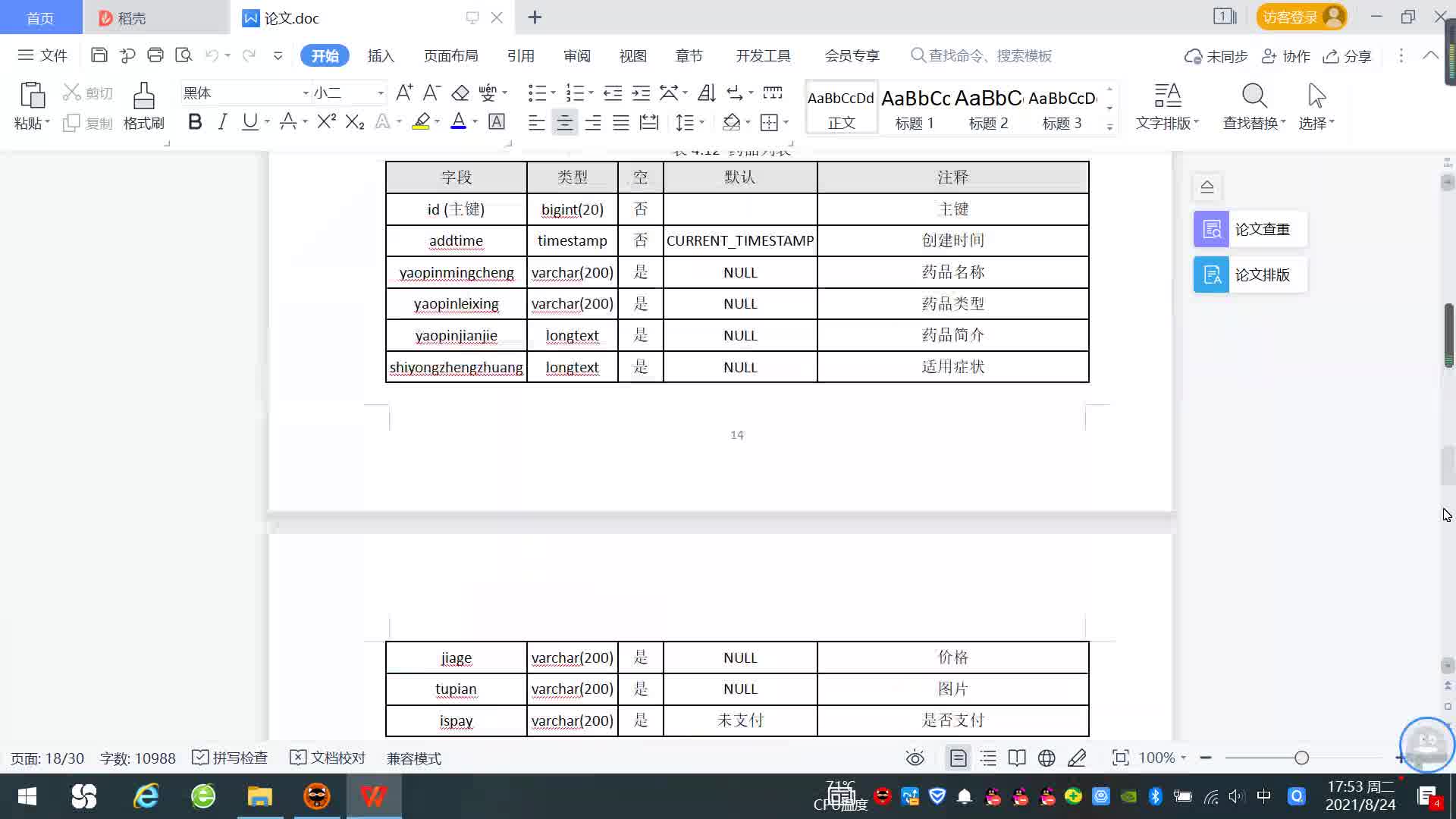Open the Page Layout (页面布局) ribbon tab

[450, 55]
